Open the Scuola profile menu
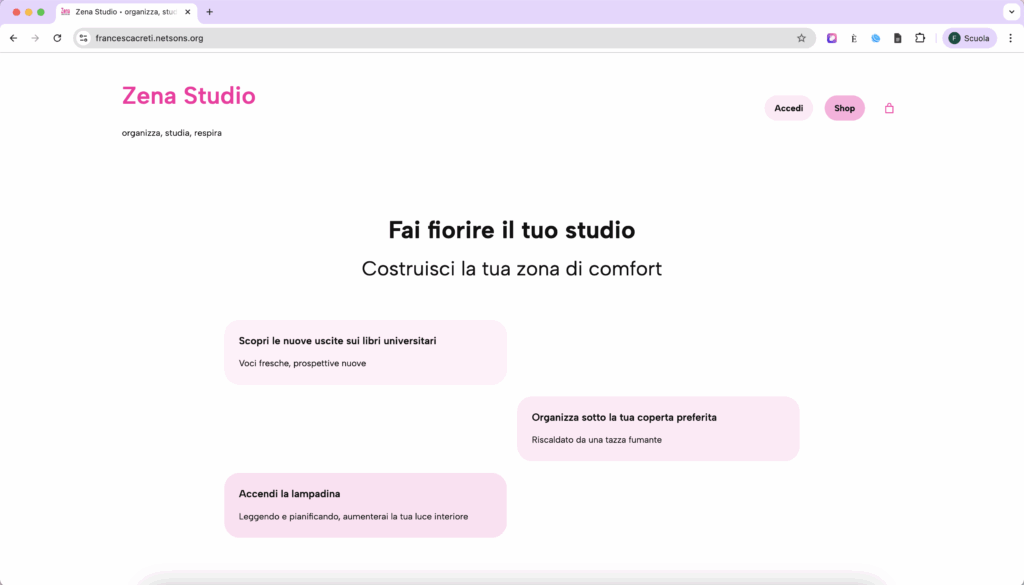The width and height of the screenshot is (1024, 585). [969, 38]
